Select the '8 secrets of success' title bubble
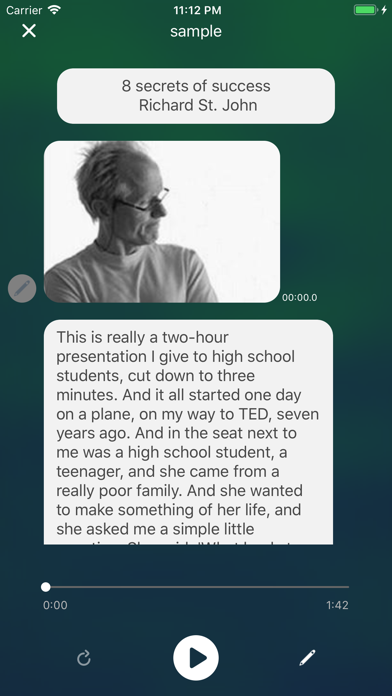The height and width of the screenshot is (696, 392). [x=196, y=96]
